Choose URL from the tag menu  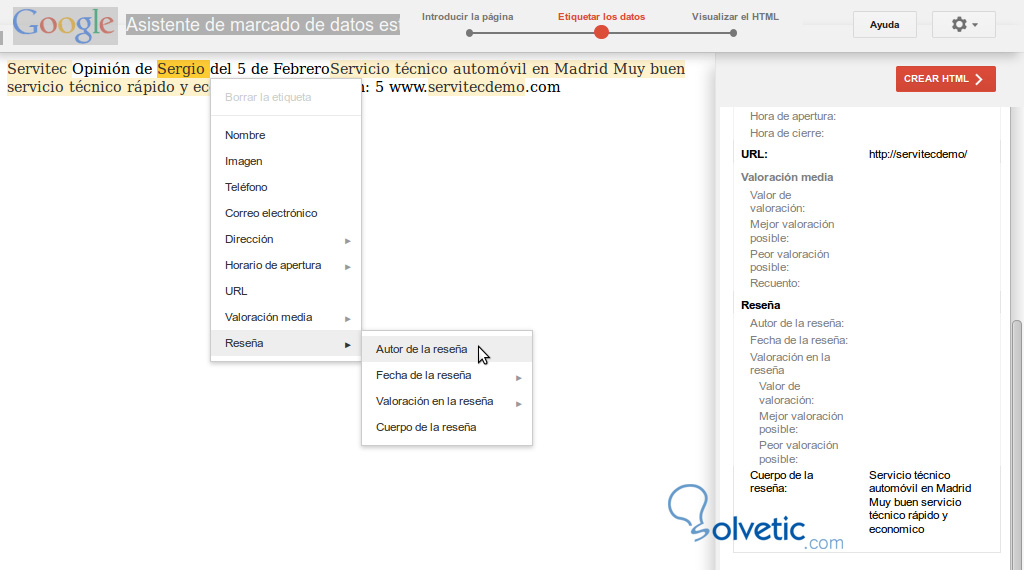click(285, 291)
